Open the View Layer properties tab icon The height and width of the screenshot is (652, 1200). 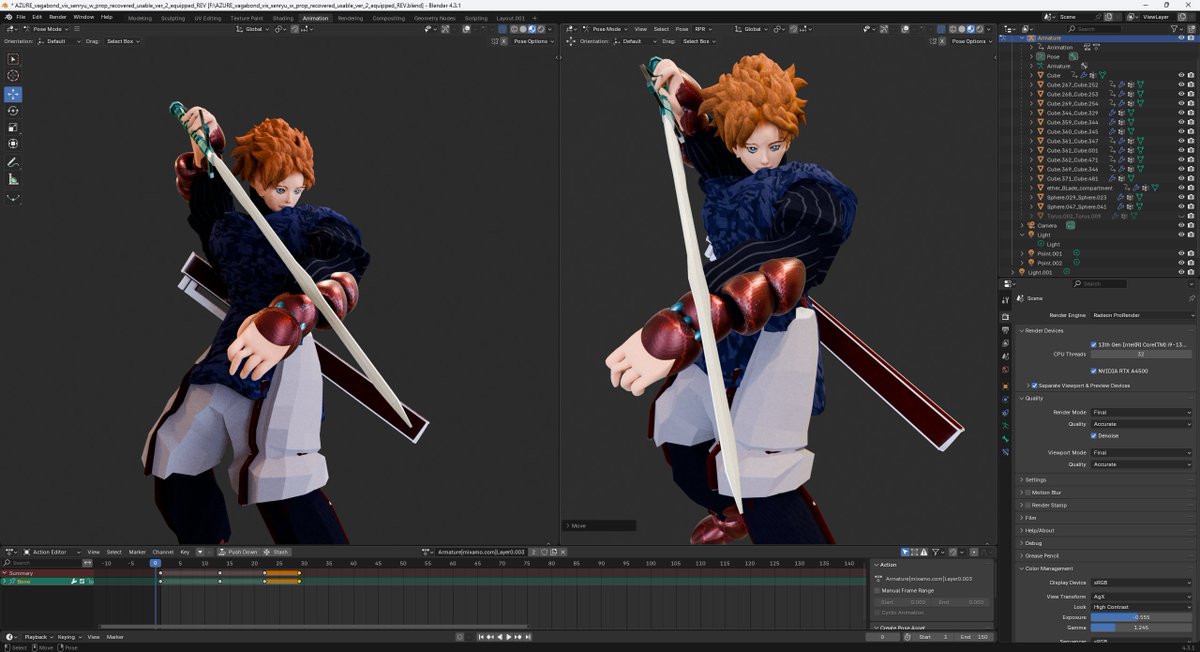1005,344
